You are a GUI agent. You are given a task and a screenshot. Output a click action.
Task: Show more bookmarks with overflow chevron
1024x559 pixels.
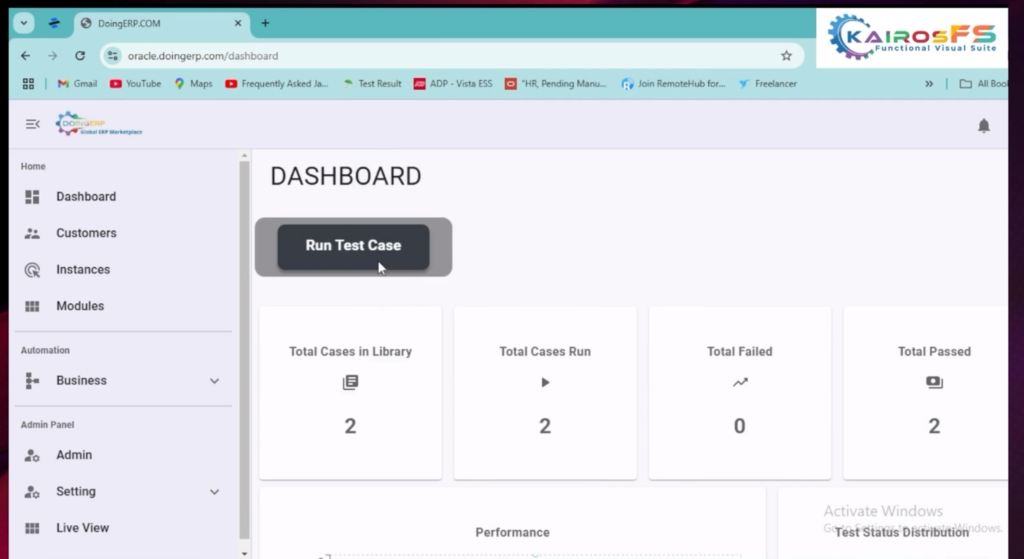coord(929,84)
